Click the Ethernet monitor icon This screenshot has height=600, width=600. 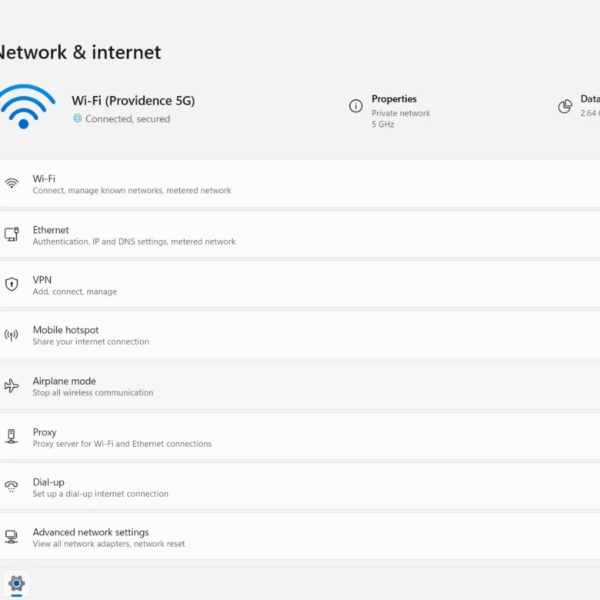12,235
